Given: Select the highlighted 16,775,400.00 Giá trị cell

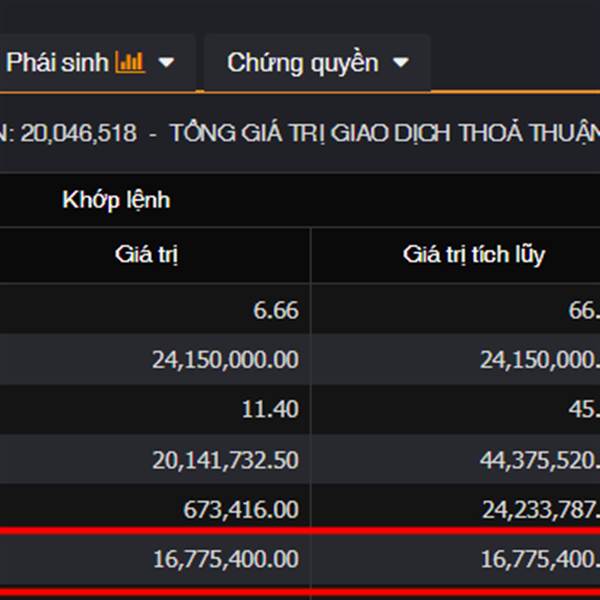Looking at the screenshot, I should [226, 560].
